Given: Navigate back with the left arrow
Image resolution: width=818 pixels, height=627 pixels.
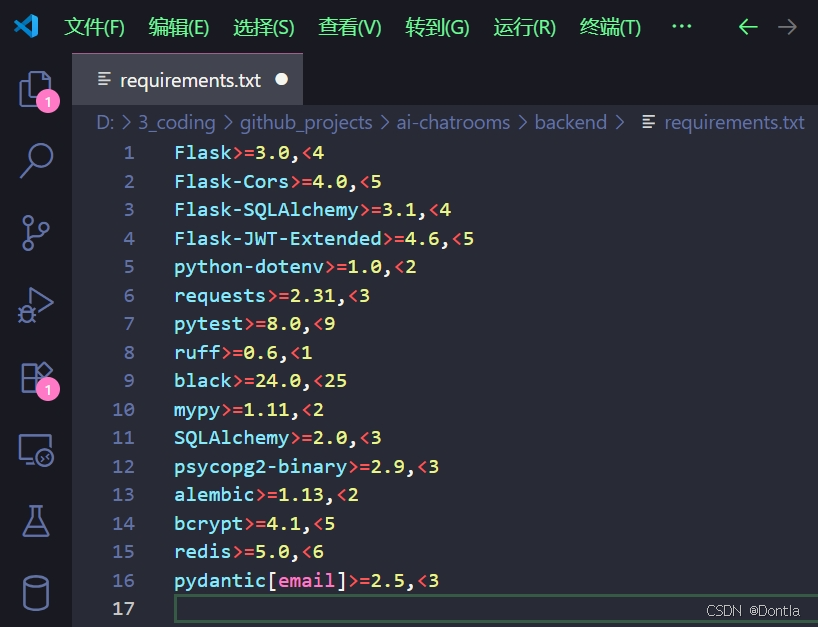Looking at the screenshot, I should pos(747,28).
